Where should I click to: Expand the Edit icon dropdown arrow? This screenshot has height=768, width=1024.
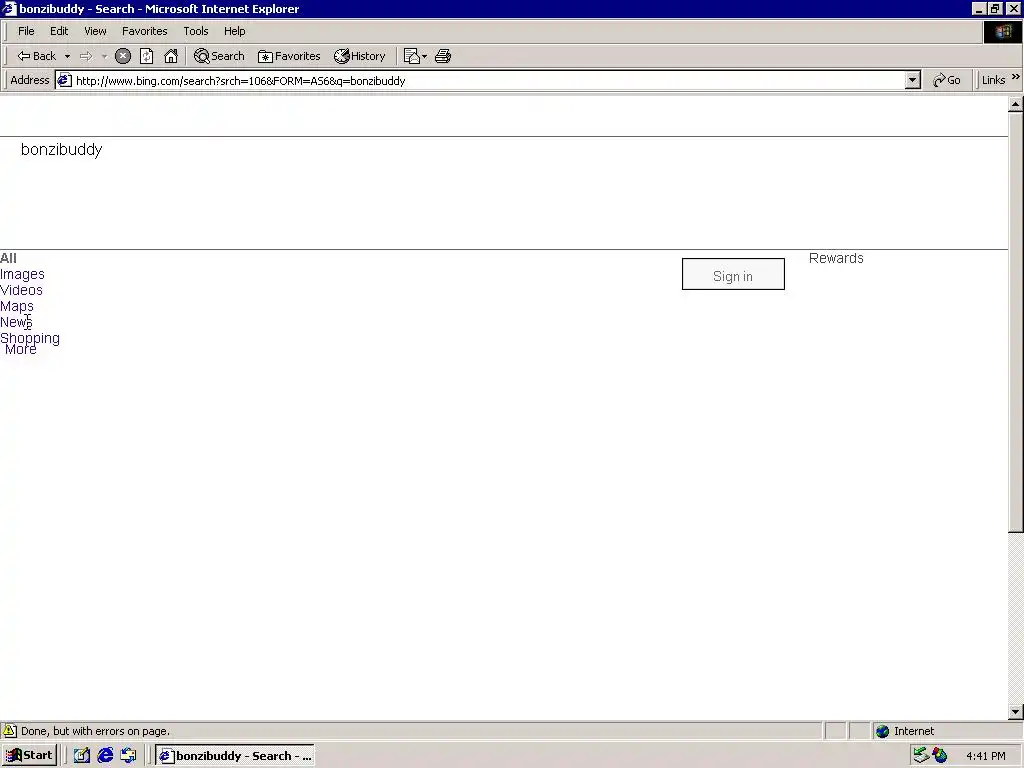[x=424, y=56]
